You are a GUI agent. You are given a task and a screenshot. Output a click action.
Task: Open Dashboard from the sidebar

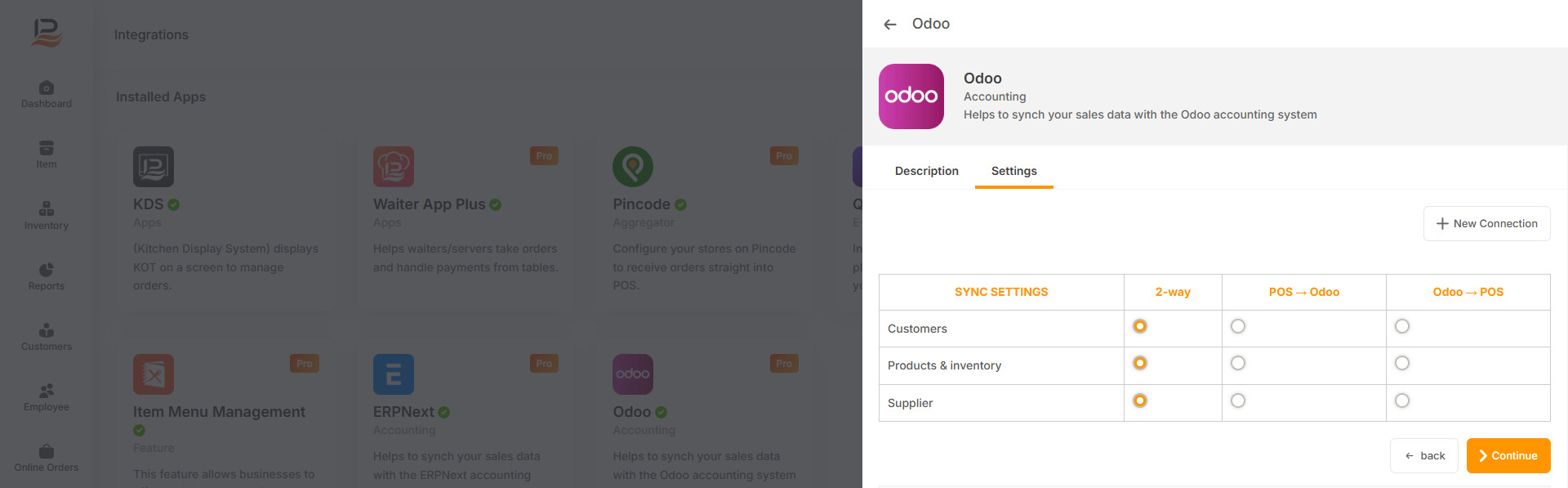point(47,94)
